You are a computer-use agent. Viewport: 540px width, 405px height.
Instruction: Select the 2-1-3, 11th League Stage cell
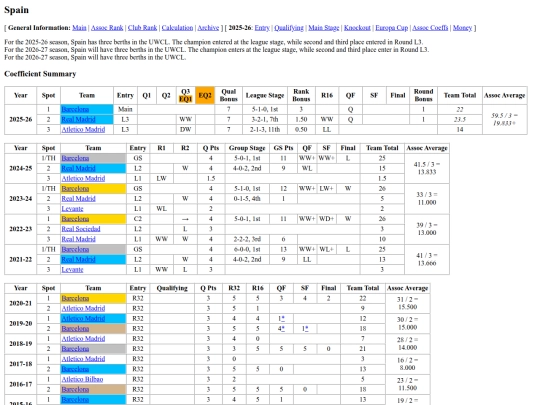tap(265, 129)
